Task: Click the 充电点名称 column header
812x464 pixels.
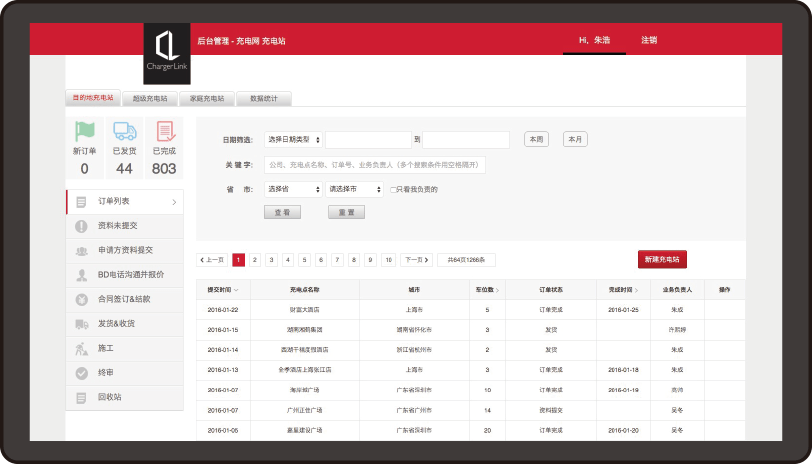Action: click(x=304, y=290)
